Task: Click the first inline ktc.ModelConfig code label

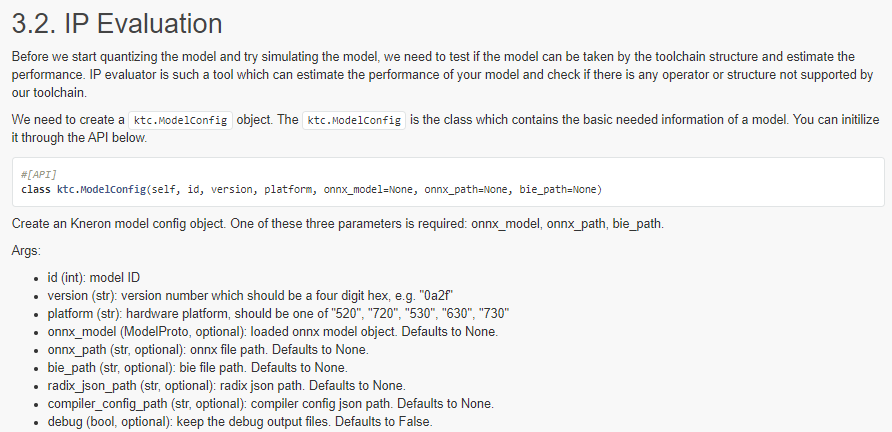Action: pos(181,120)
